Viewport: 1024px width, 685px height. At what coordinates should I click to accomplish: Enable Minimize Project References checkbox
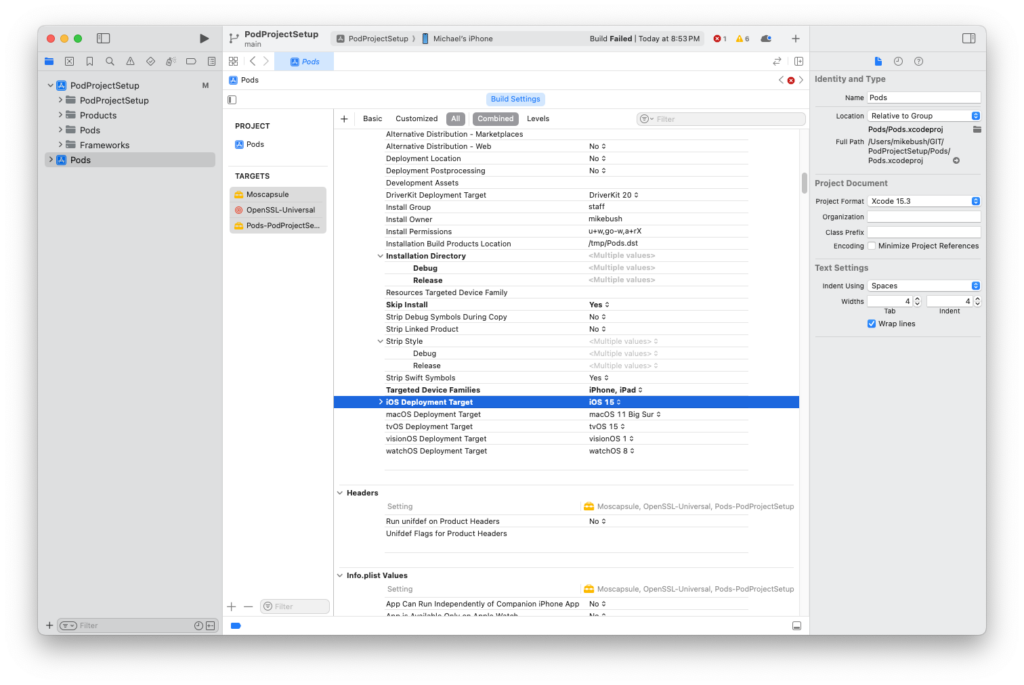coord(872,246)
